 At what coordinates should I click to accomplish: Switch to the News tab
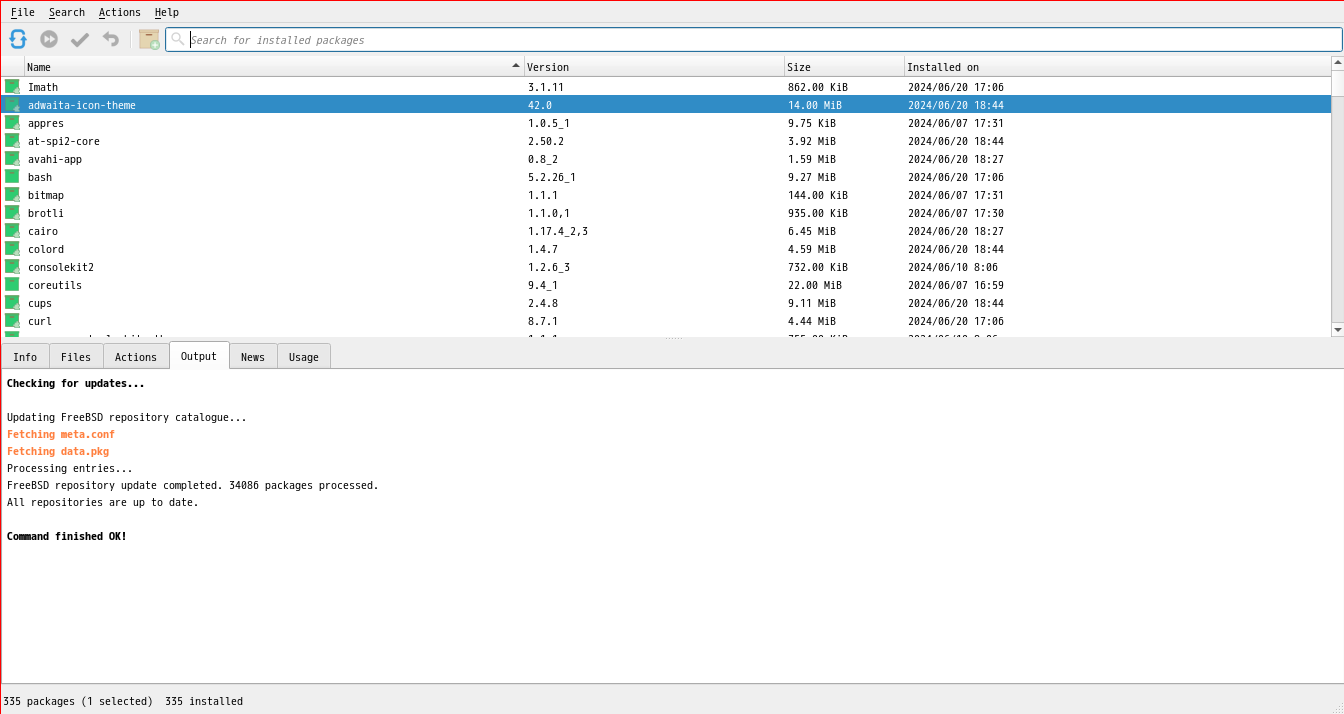pyautogui.click(x=253, y=357)
